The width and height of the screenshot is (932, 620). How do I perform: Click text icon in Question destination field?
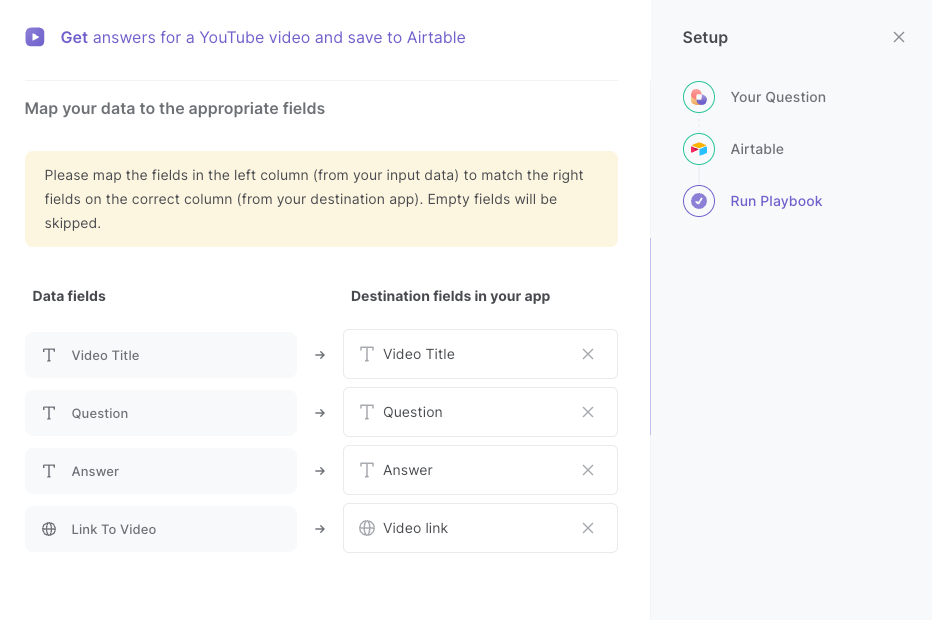367,412
